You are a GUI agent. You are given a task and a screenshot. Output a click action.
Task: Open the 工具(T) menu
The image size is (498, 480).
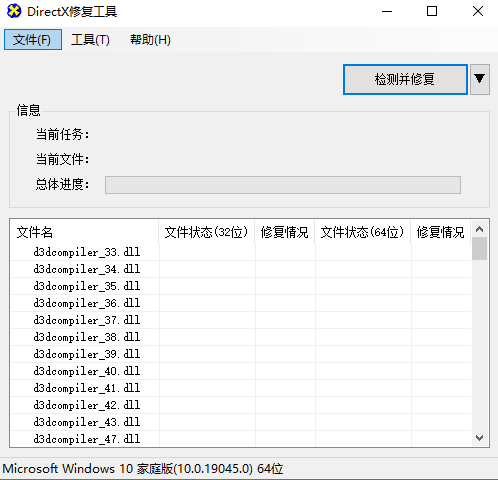coord(90,40)
